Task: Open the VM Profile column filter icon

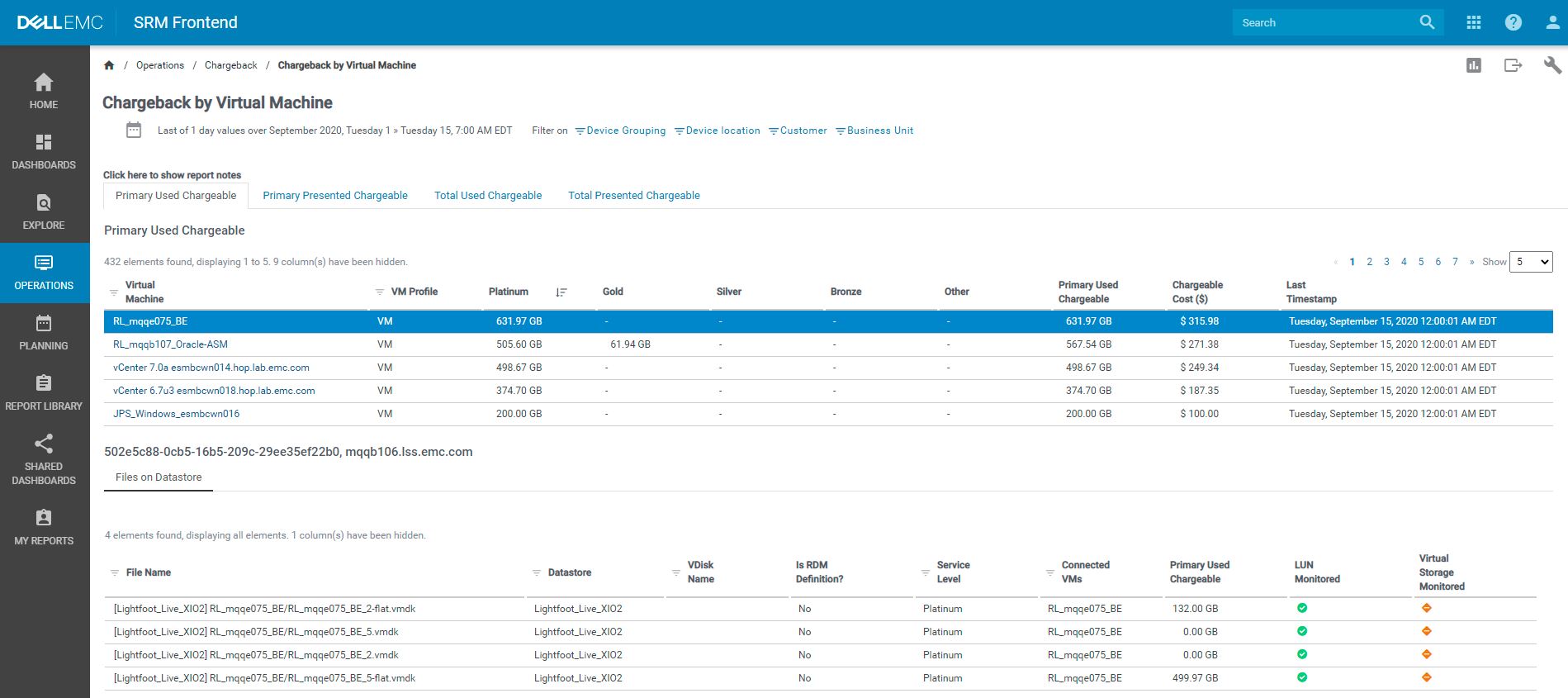Action: click(380, 292)
